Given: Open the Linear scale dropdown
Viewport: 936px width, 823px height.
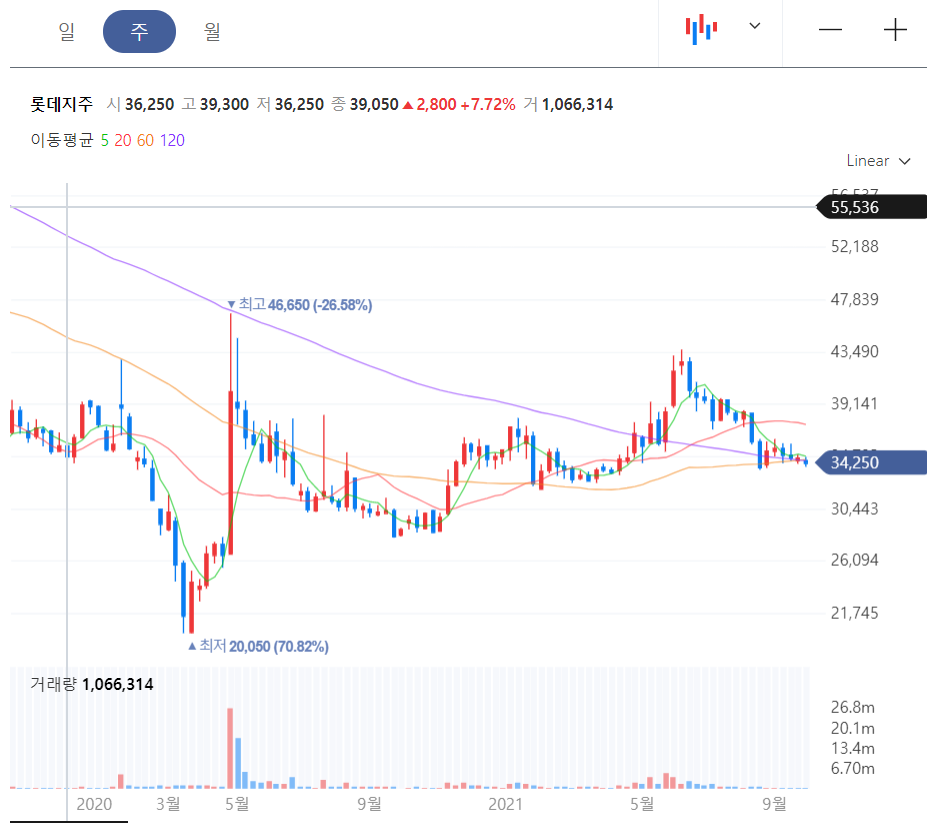Looking at the screenshot, I should (878, 161).
